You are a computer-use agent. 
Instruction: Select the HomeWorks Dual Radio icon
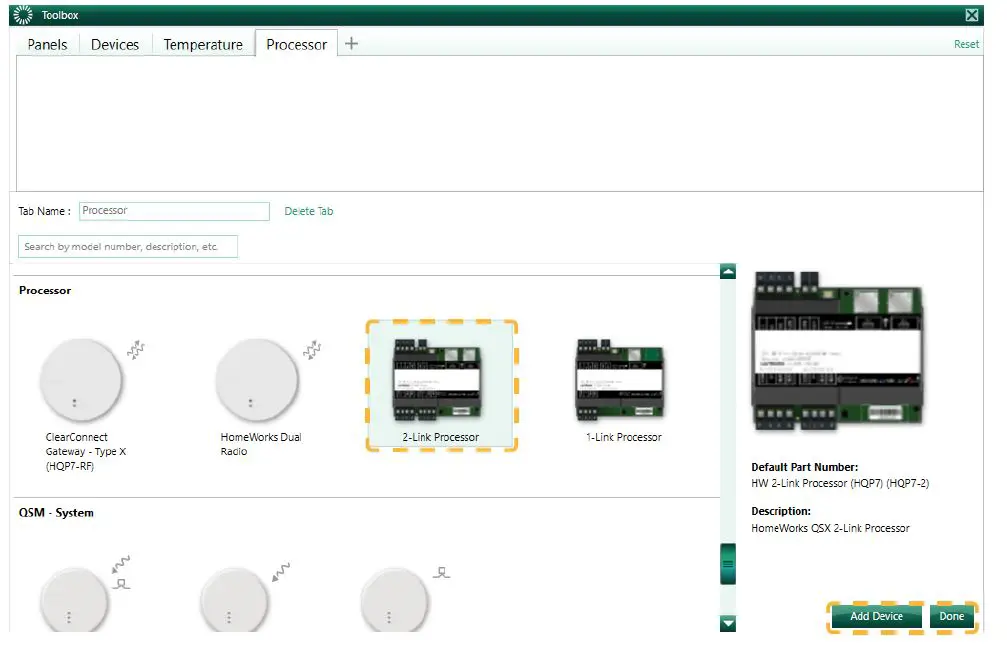[258, 380]
